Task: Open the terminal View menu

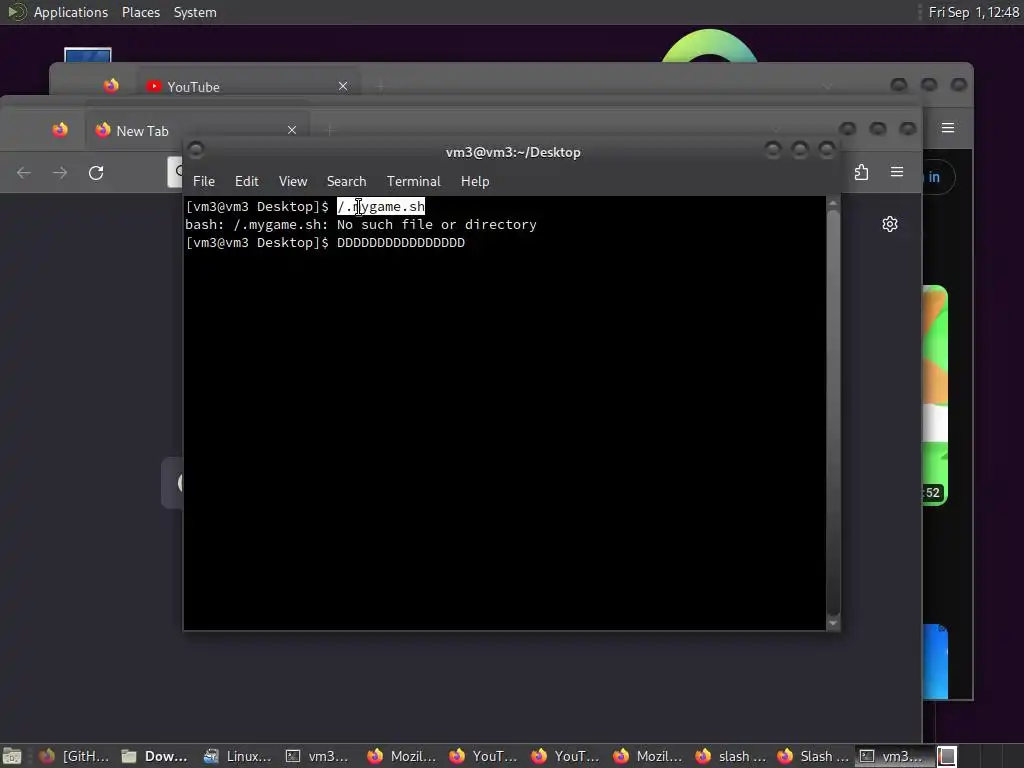Action: click(293, 182)
